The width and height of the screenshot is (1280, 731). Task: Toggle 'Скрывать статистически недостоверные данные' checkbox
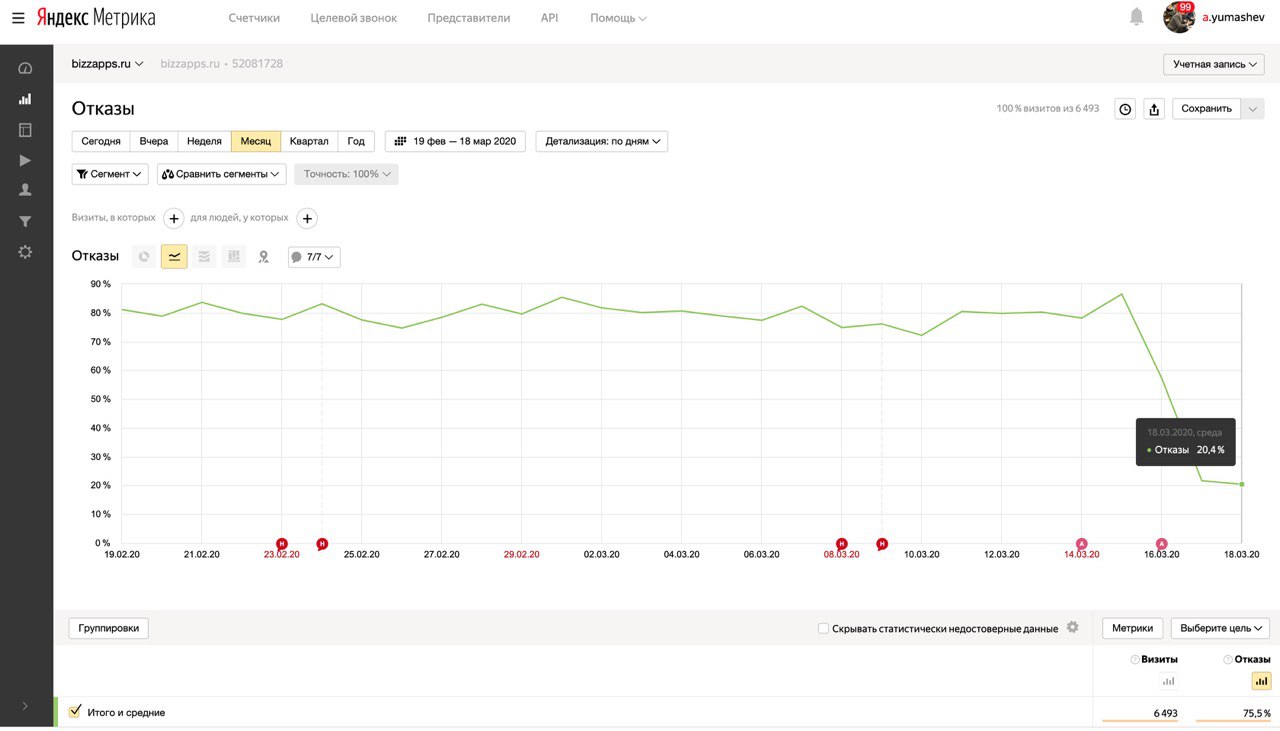click(x=823, y=629)
